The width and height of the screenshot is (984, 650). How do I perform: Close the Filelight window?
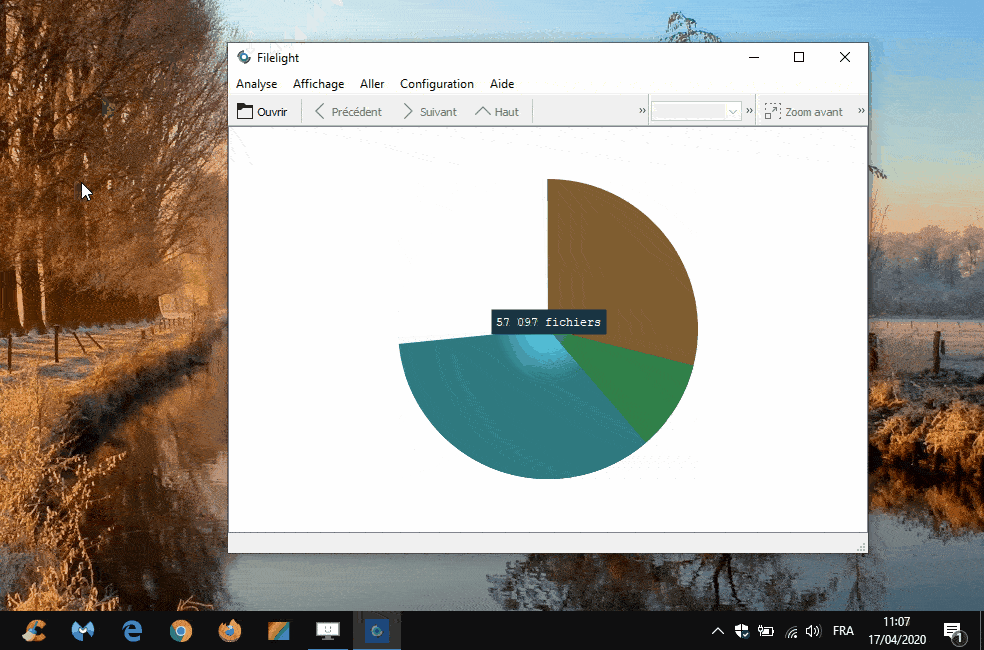[845, 57]
